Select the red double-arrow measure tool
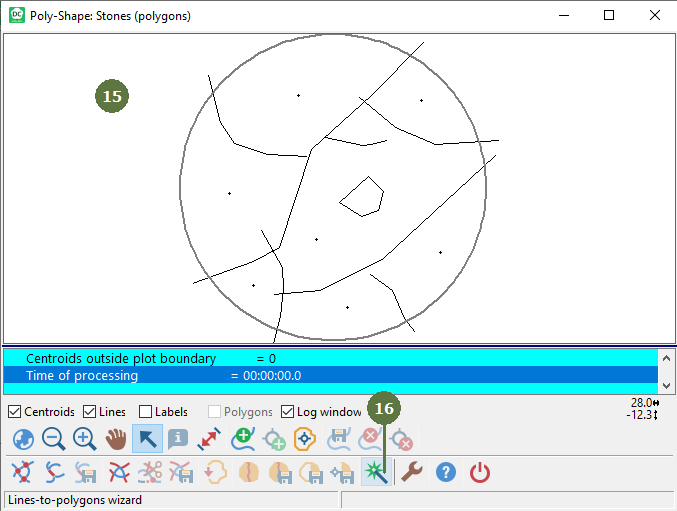The height and width of the screenshot is (511, 677). click(x=209, y=439)
